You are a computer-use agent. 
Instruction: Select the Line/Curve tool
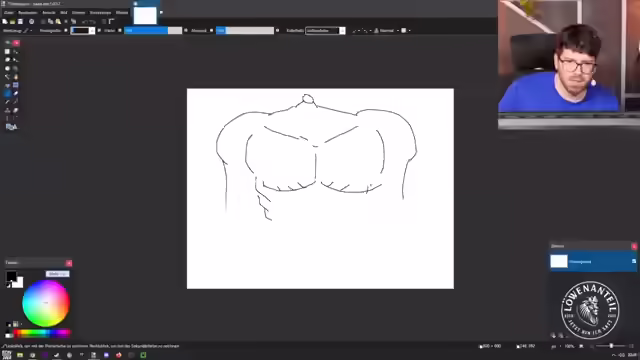(x=16, y=118)
